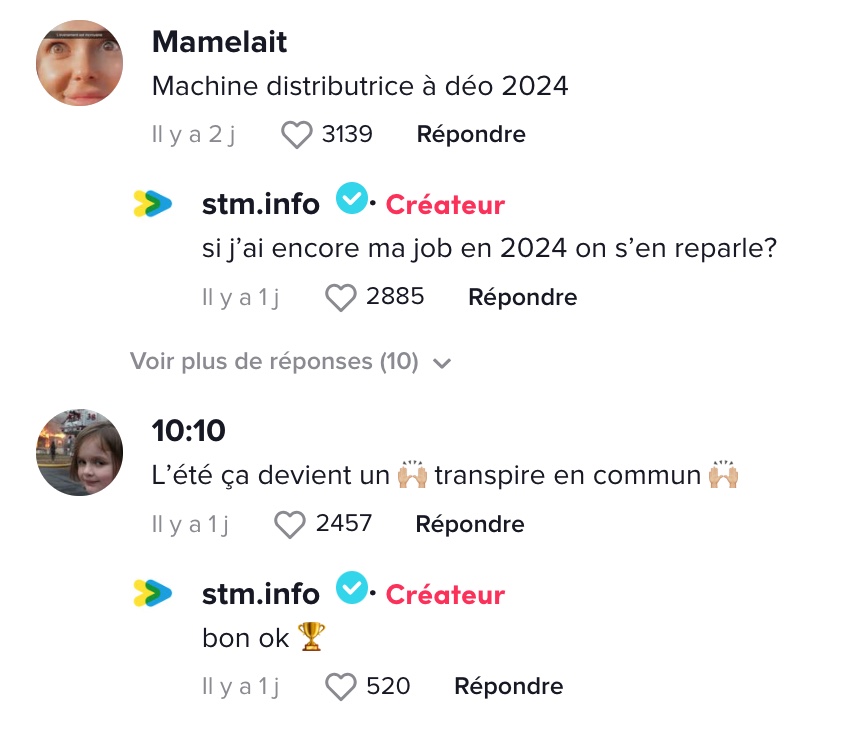Open second stm.info username link
This screenshot has width=866, height=732.
(x=261, y=594)
